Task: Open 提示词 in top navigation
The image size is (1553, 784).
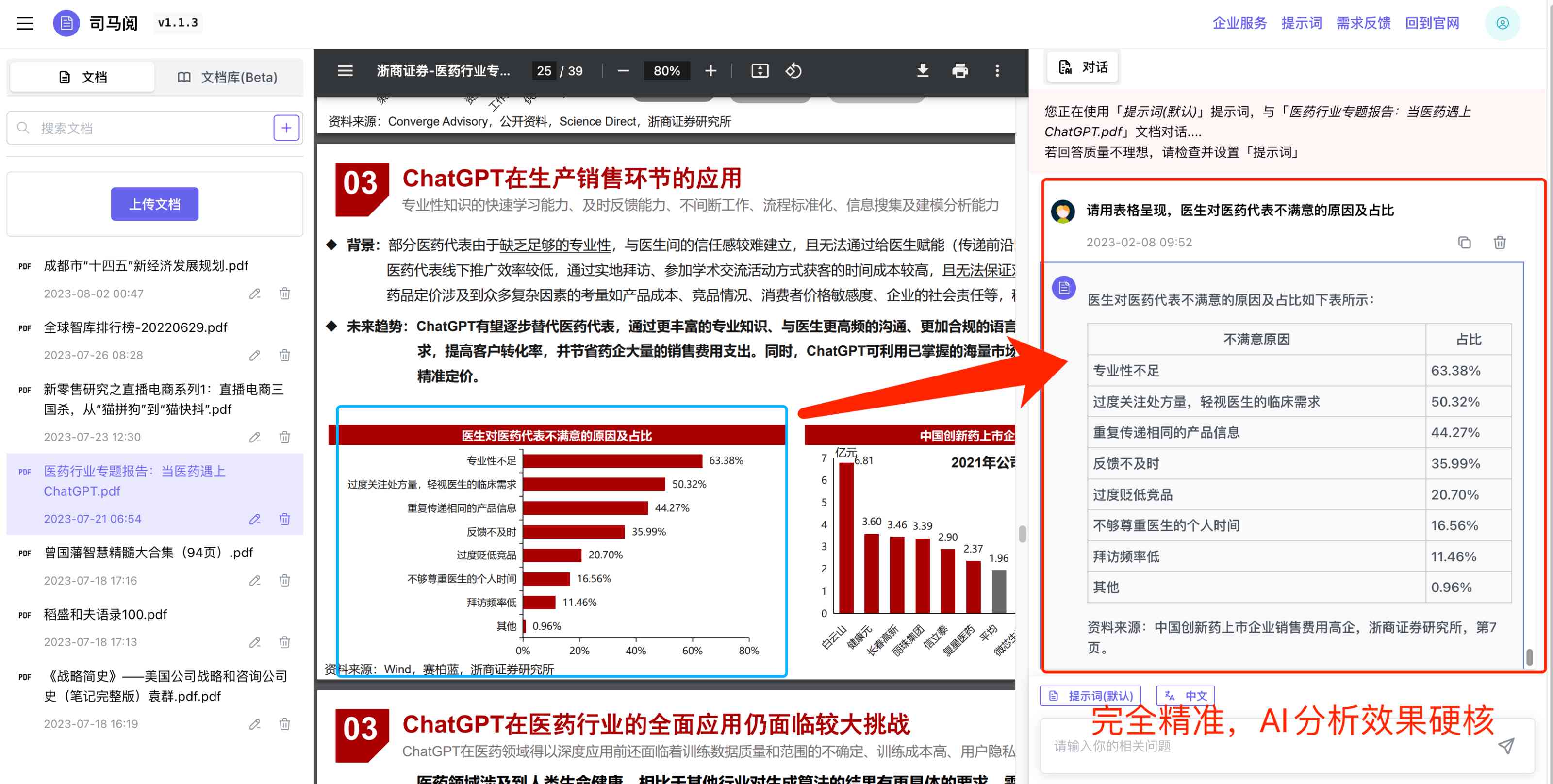Action: click(1302, 23)
